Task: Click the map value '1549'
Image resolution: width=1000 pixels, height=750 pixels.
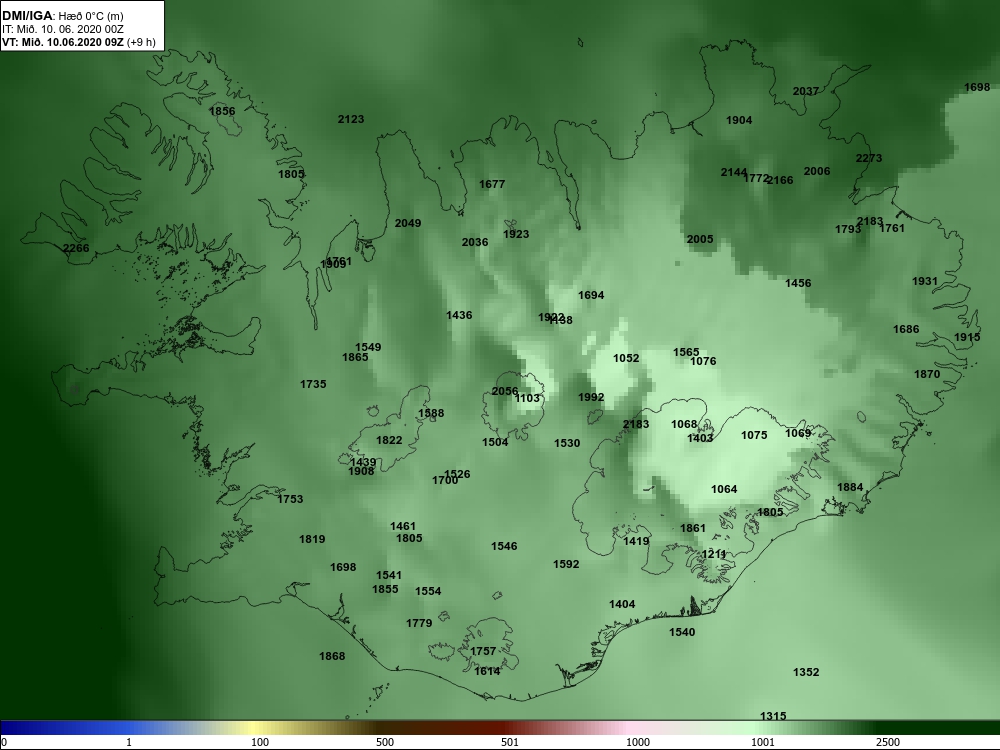Action: tap(368, 347)
